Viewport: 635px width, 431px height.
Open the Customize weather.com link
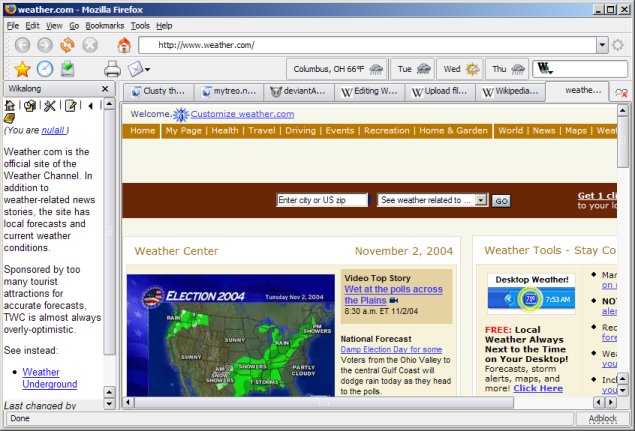click(242, 114)
